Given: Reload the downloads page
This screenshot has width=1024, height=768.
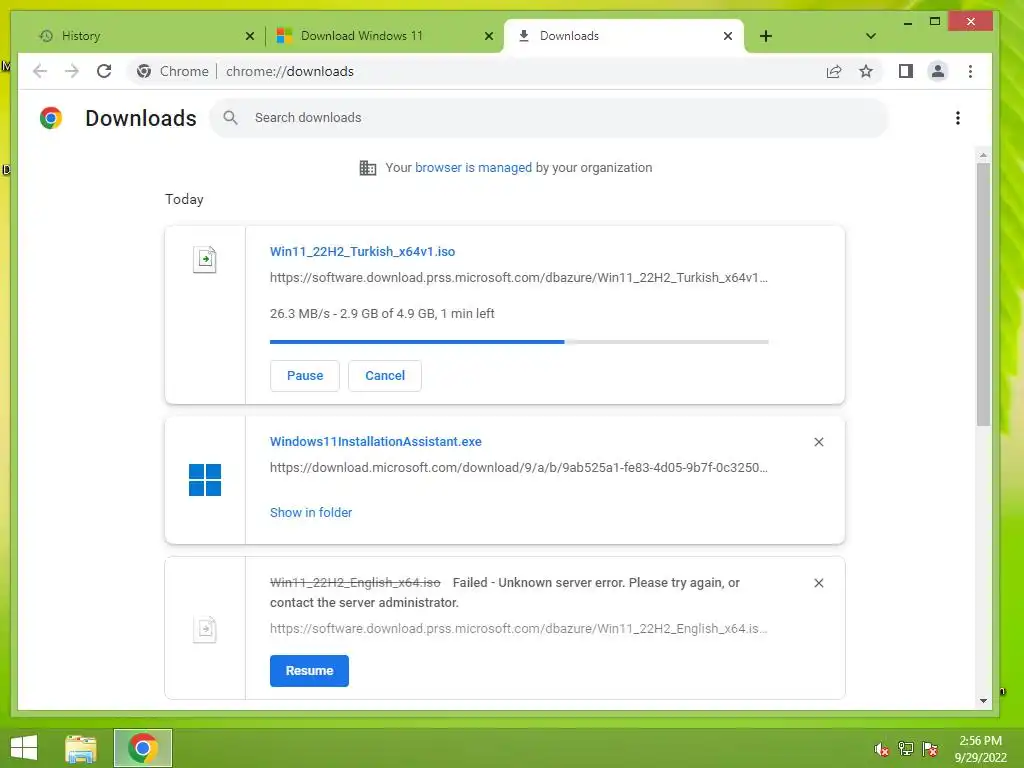Looking at the screenshot, I should pos(104,71).
